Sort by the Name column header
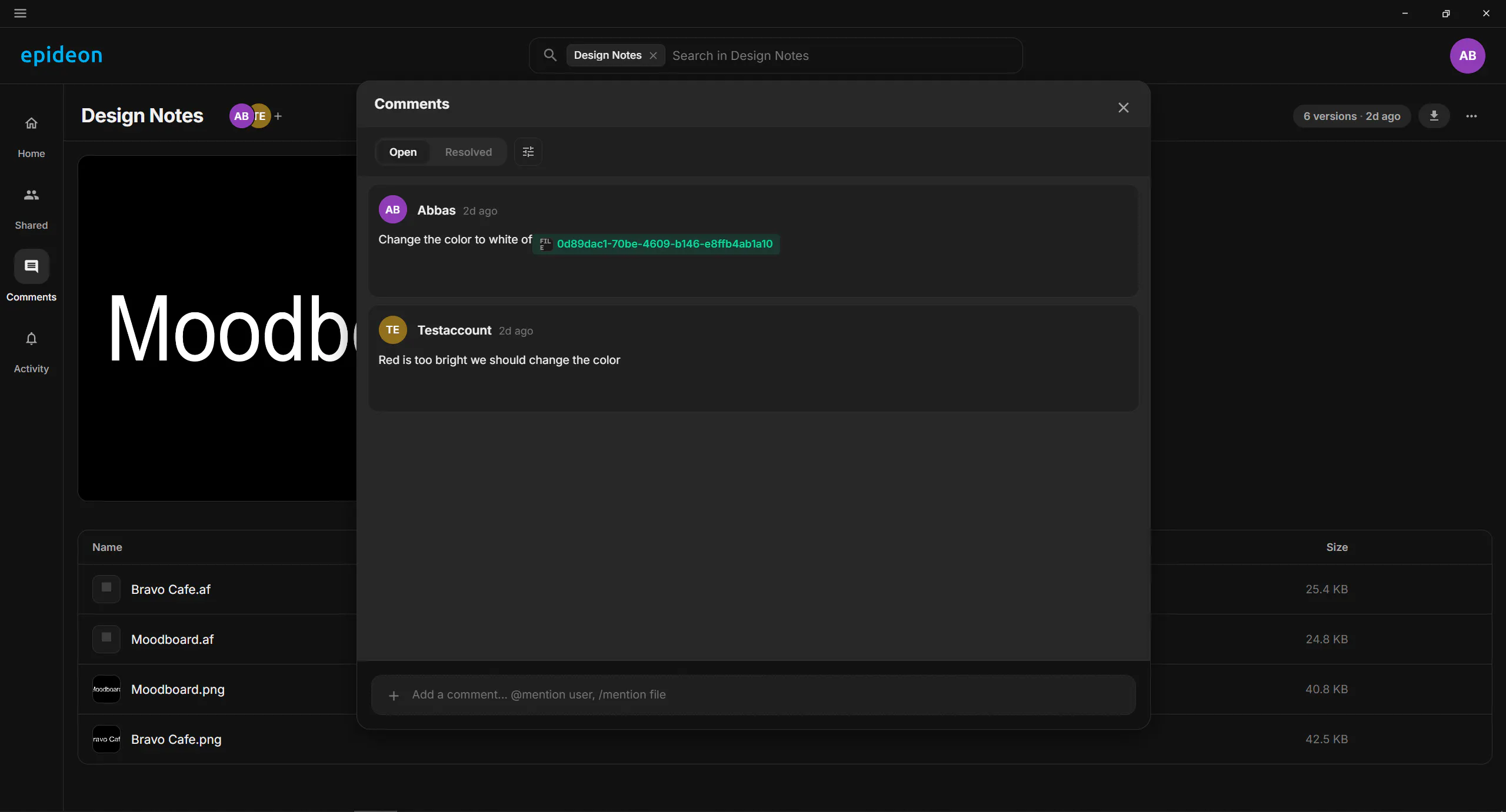The width and height of the screenshot is (1506, 812). point(107,547)
